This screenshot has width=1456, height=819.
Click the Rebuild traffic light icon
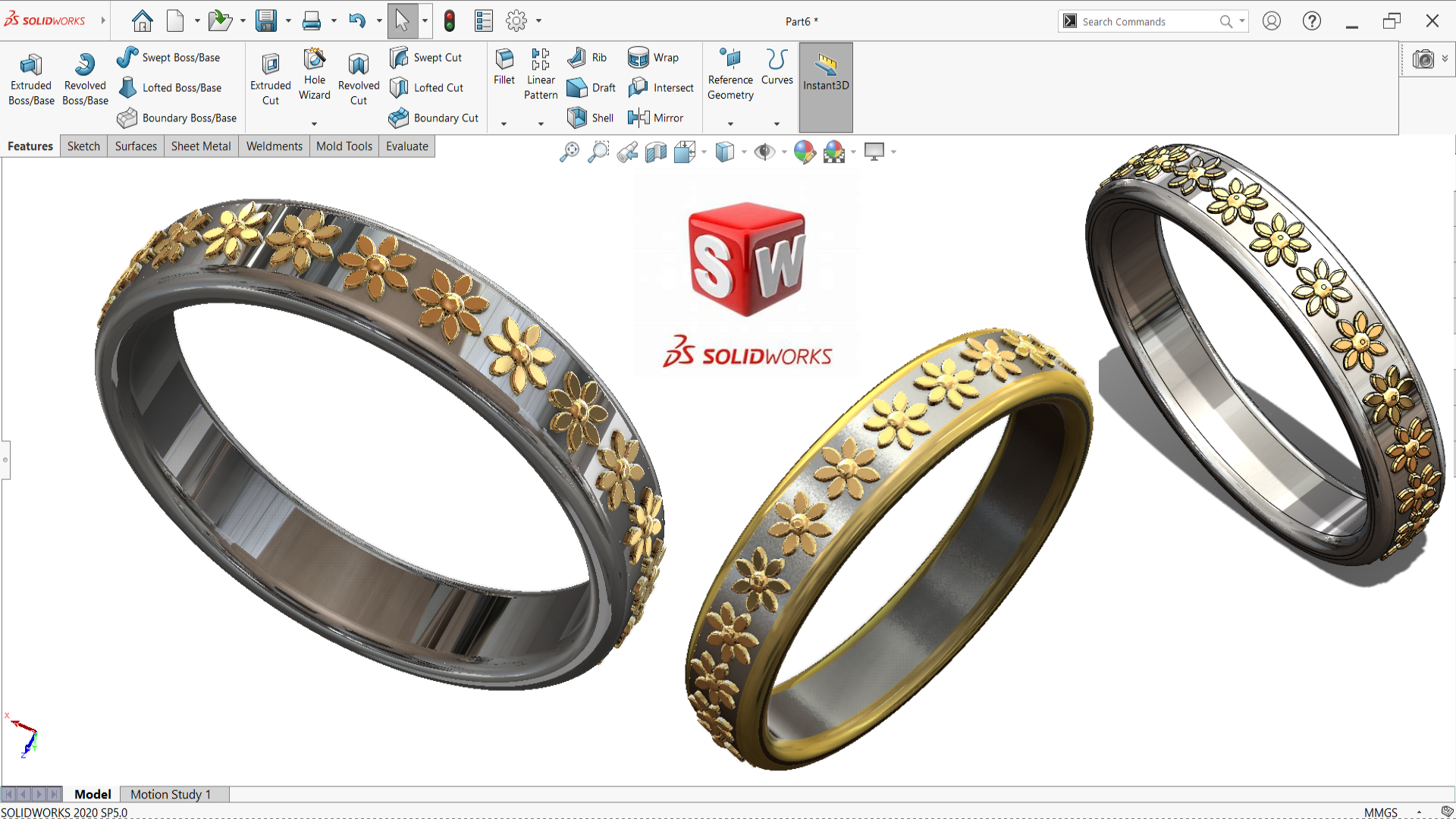click(449, 20)
